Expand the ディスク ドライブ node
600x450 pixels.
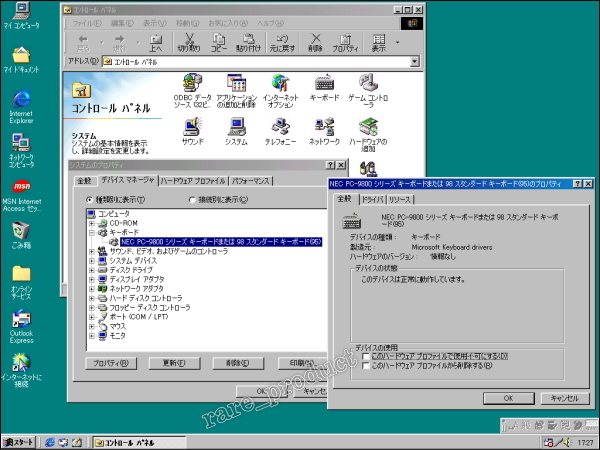coord(92,270)
